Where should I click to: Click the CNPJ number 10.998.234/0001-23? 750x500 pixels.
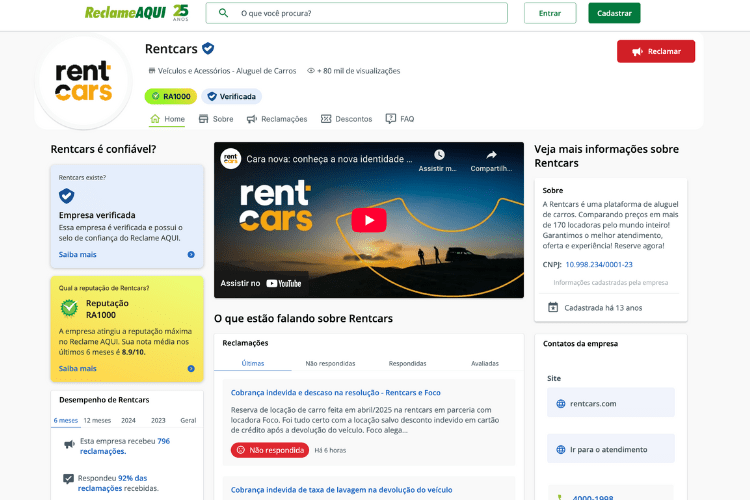coord(599,264)
